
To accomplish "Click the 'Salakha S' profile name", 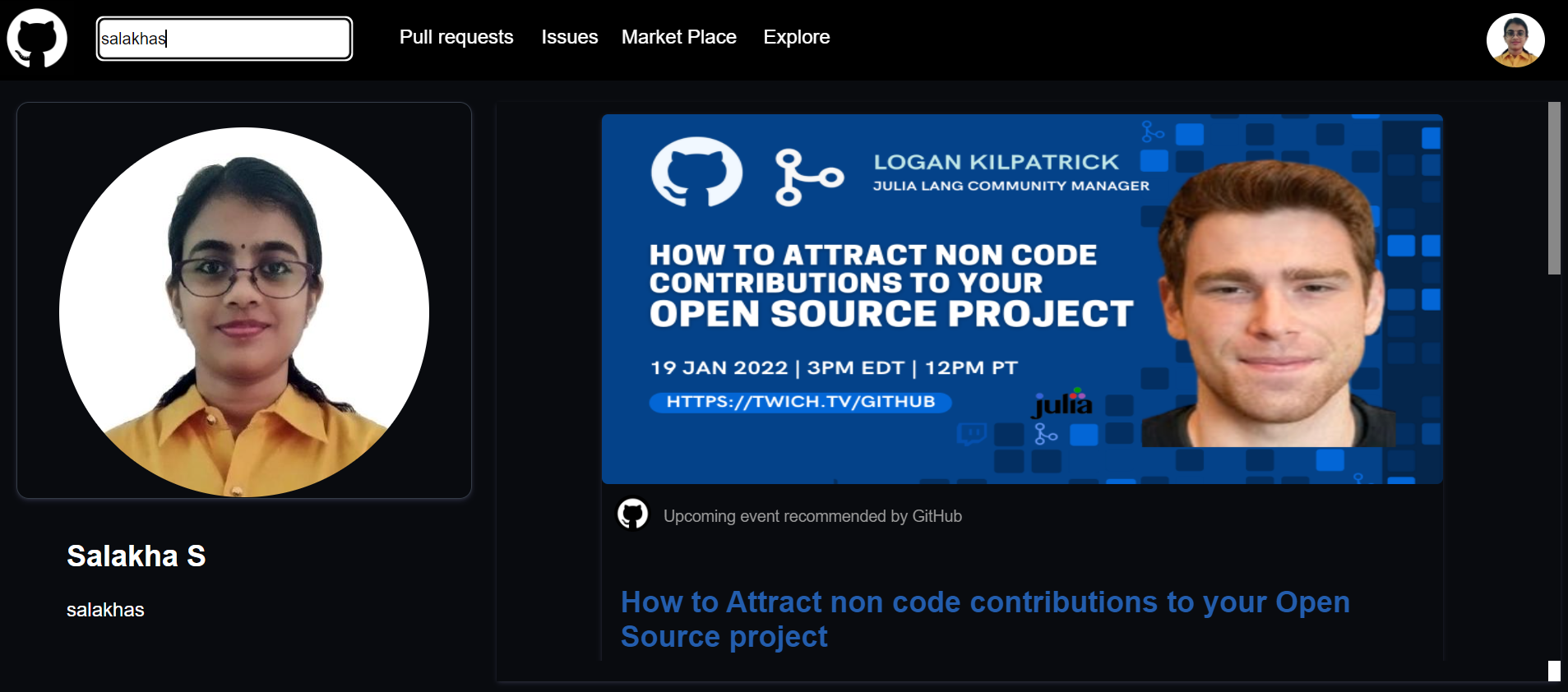I will [136, 556].
